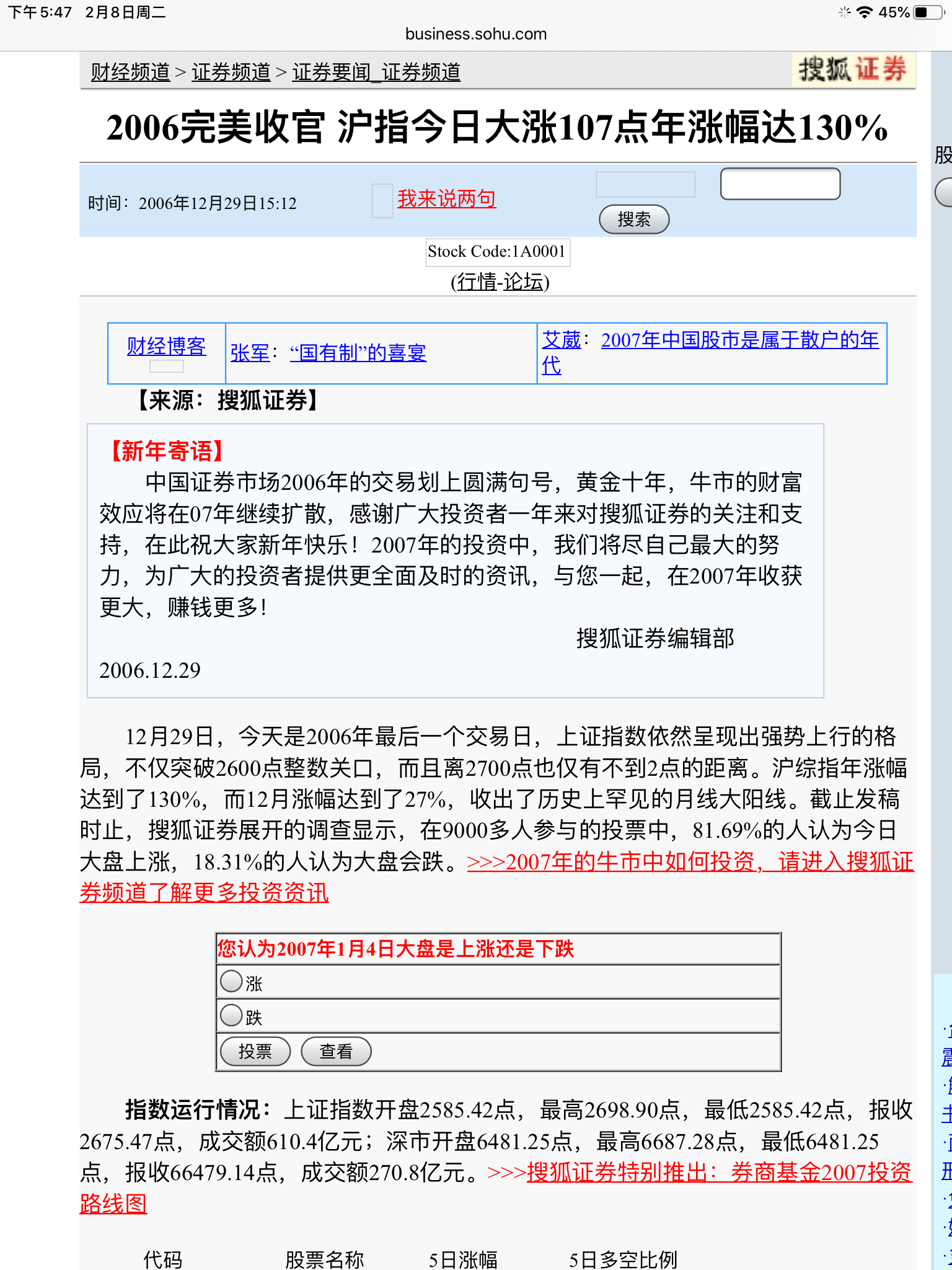Screen dimensions: 952x1270
Task: Click the 5日涨幅 column header
Action: [463, 1259]
